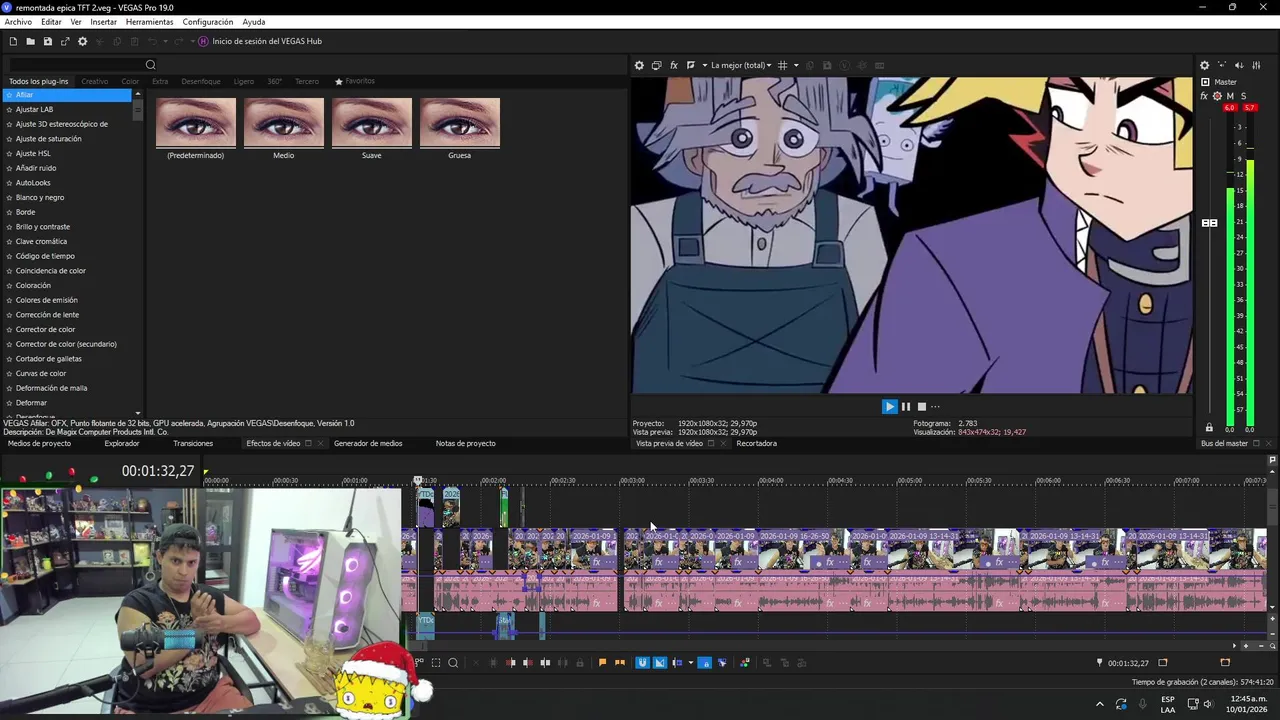The height and width of the screenshot is (720, 1280).
Task: Click the downmix output speaker icon
Action: click(1239, 65)
